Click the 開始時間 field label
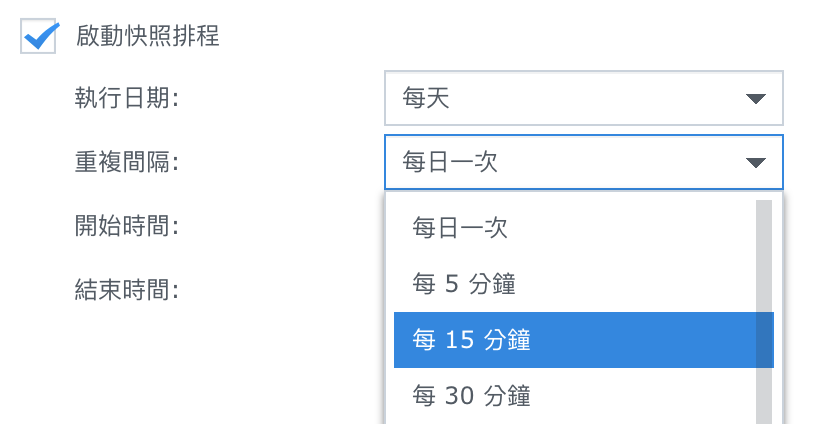The image size is (826, 424). pyautogui.click(x=126, y=226)
